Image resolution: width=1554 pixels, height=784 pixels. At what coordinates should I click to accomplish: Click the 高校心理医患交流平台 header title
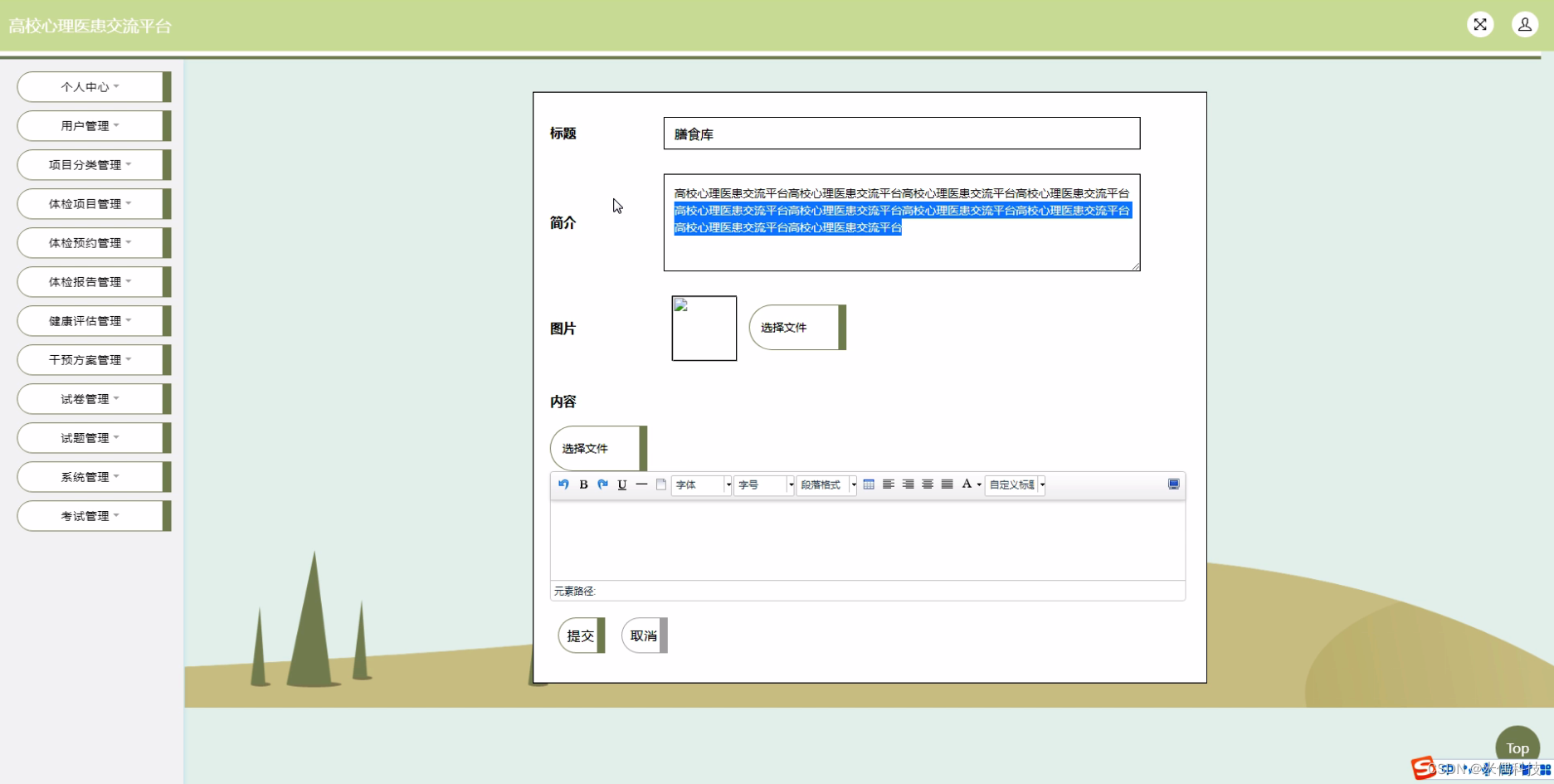pos(90,26)
